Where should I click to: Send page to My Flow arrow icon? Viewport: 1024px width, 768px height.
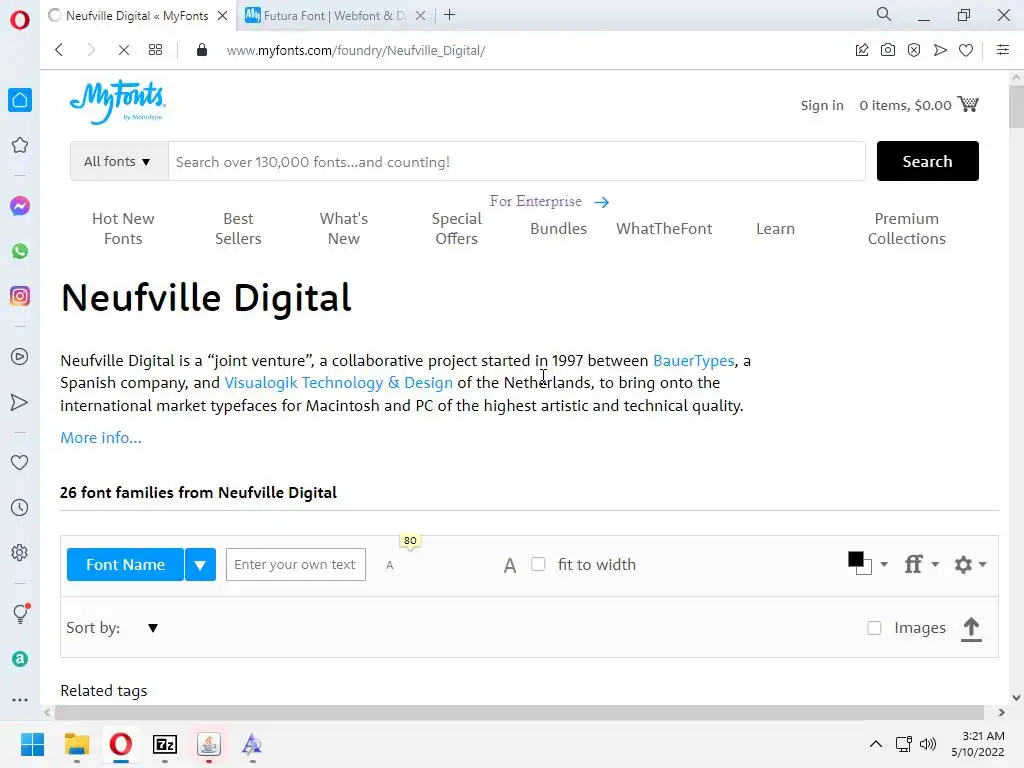pos(940,50)
